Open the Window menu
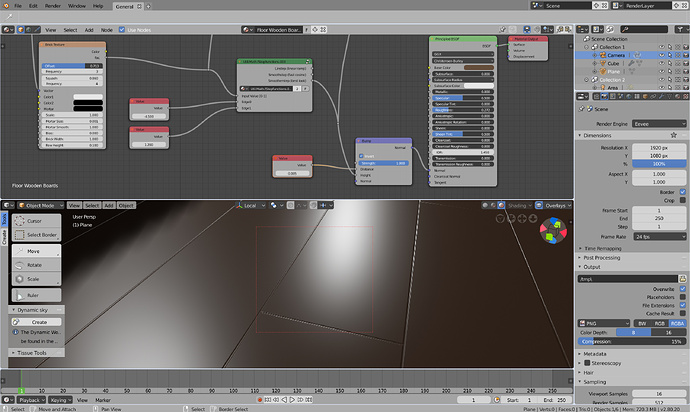This screenshot has width=690, height=412. (77, 6)
